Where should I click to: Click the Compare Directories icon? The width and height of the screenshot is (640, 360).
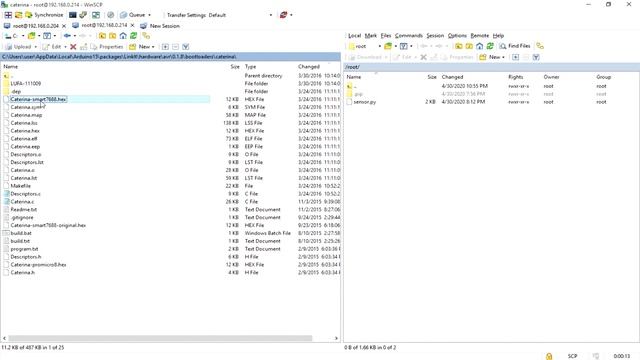[96, 15]
